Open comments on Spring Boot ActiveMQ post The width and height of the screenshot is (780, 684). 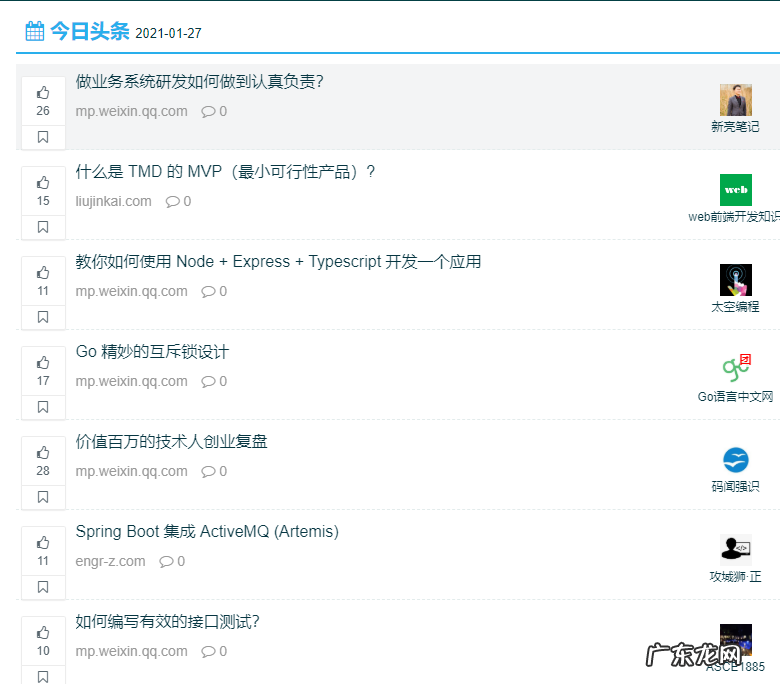click(172, 562)
